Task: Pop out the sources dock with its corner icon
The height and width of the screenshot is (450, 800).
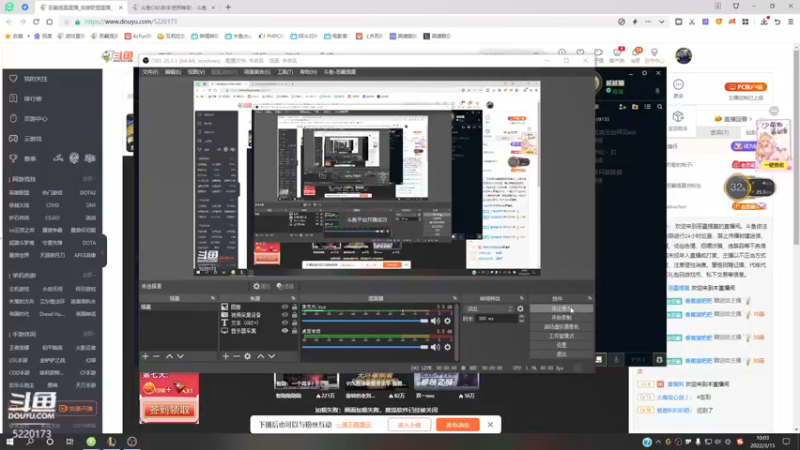Action: pyautogui.click(x=293, y=298)
